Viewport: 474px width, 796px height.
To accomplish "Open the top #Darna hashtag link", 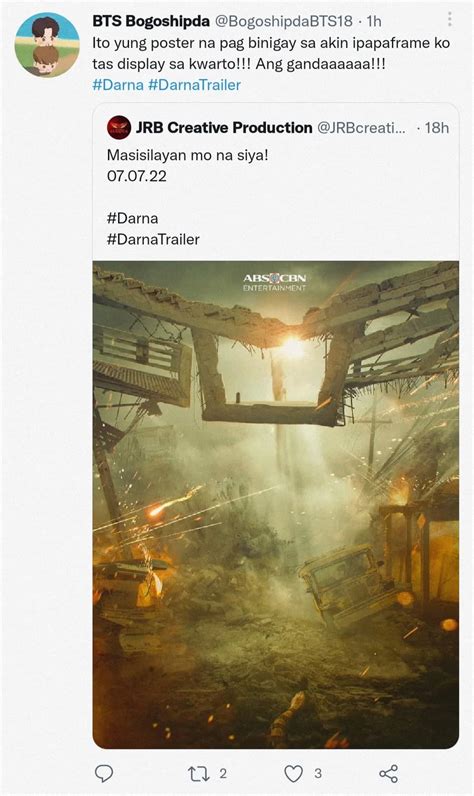I will point(118,85).
